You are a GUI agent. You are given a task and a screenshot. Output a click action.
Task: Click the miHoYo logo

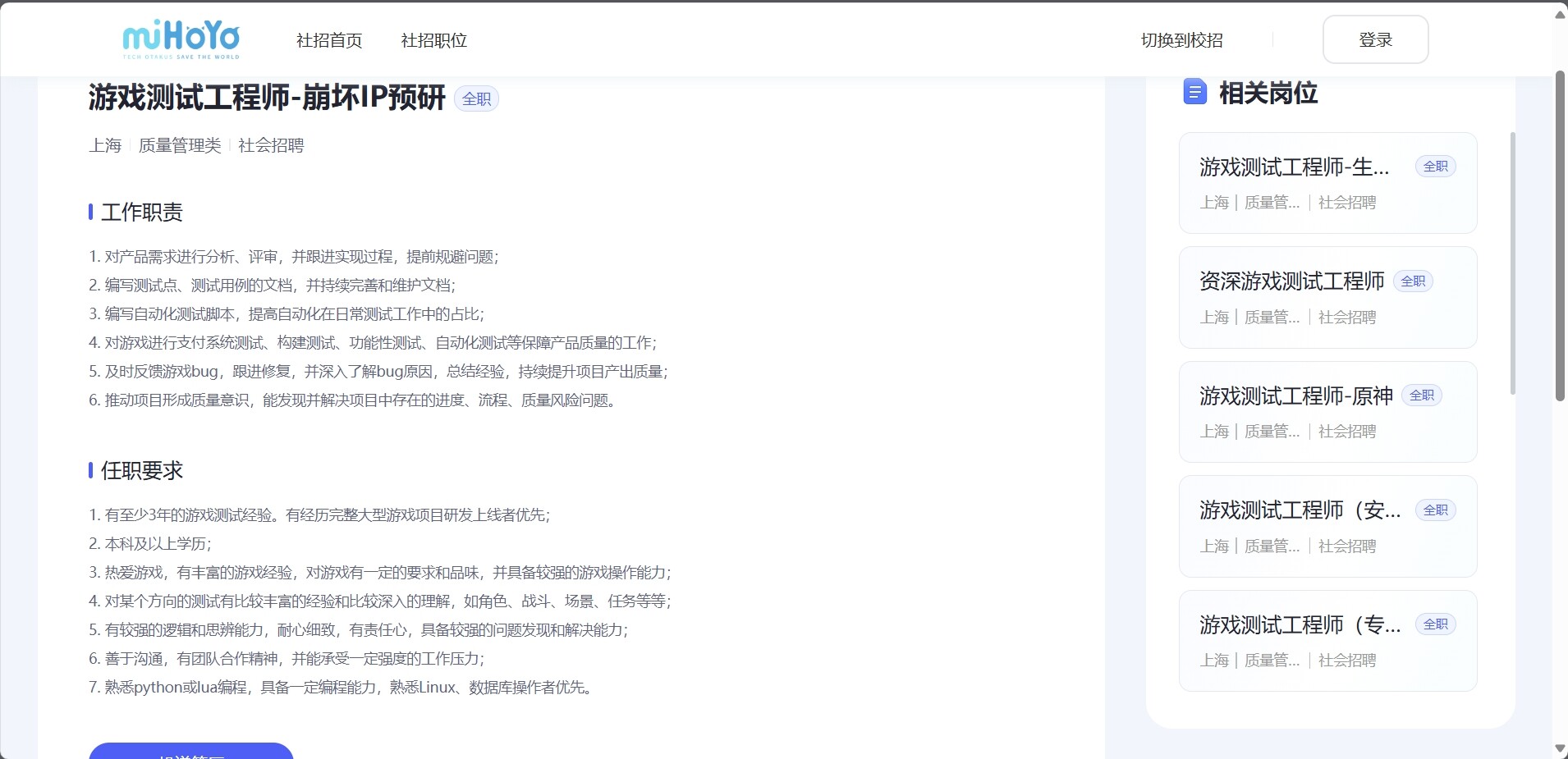[x=181, y=39]
